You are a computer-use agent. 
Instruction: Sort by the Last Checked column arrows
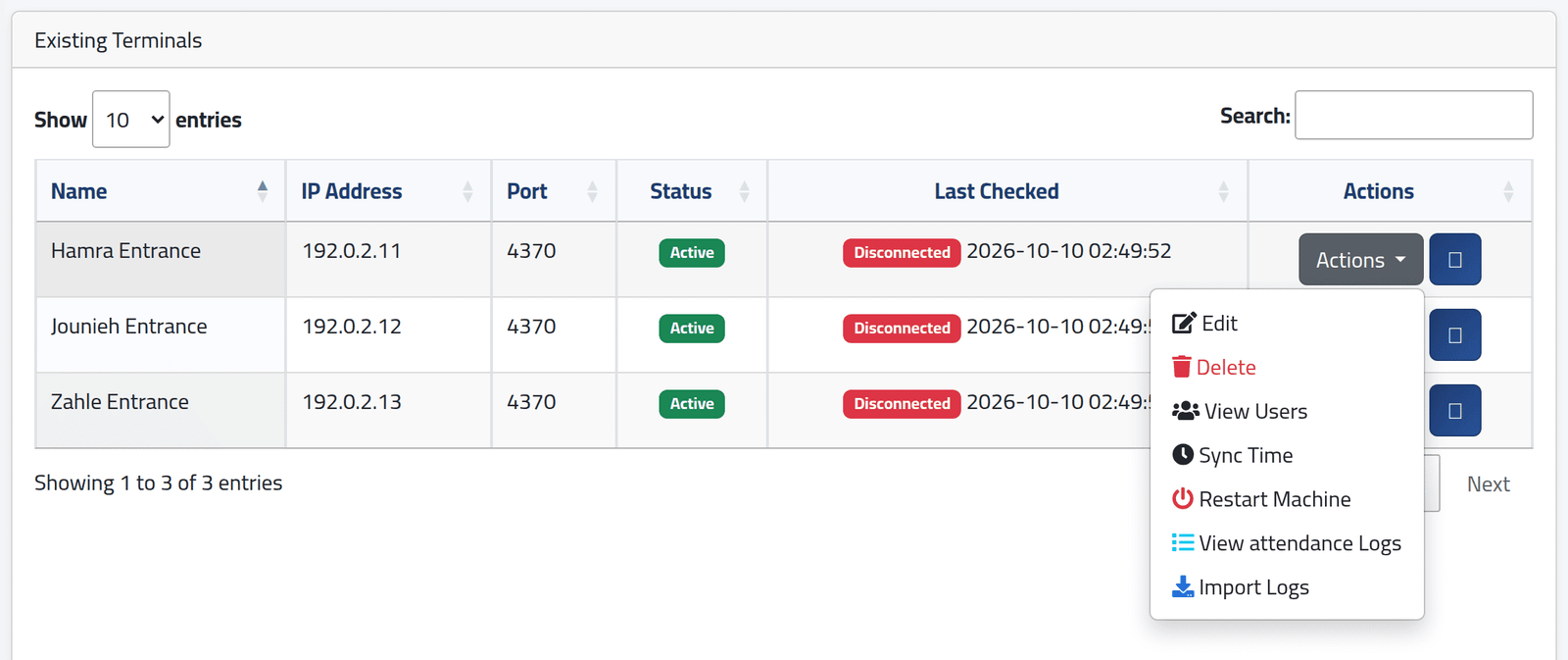(x=1224, y=191)
